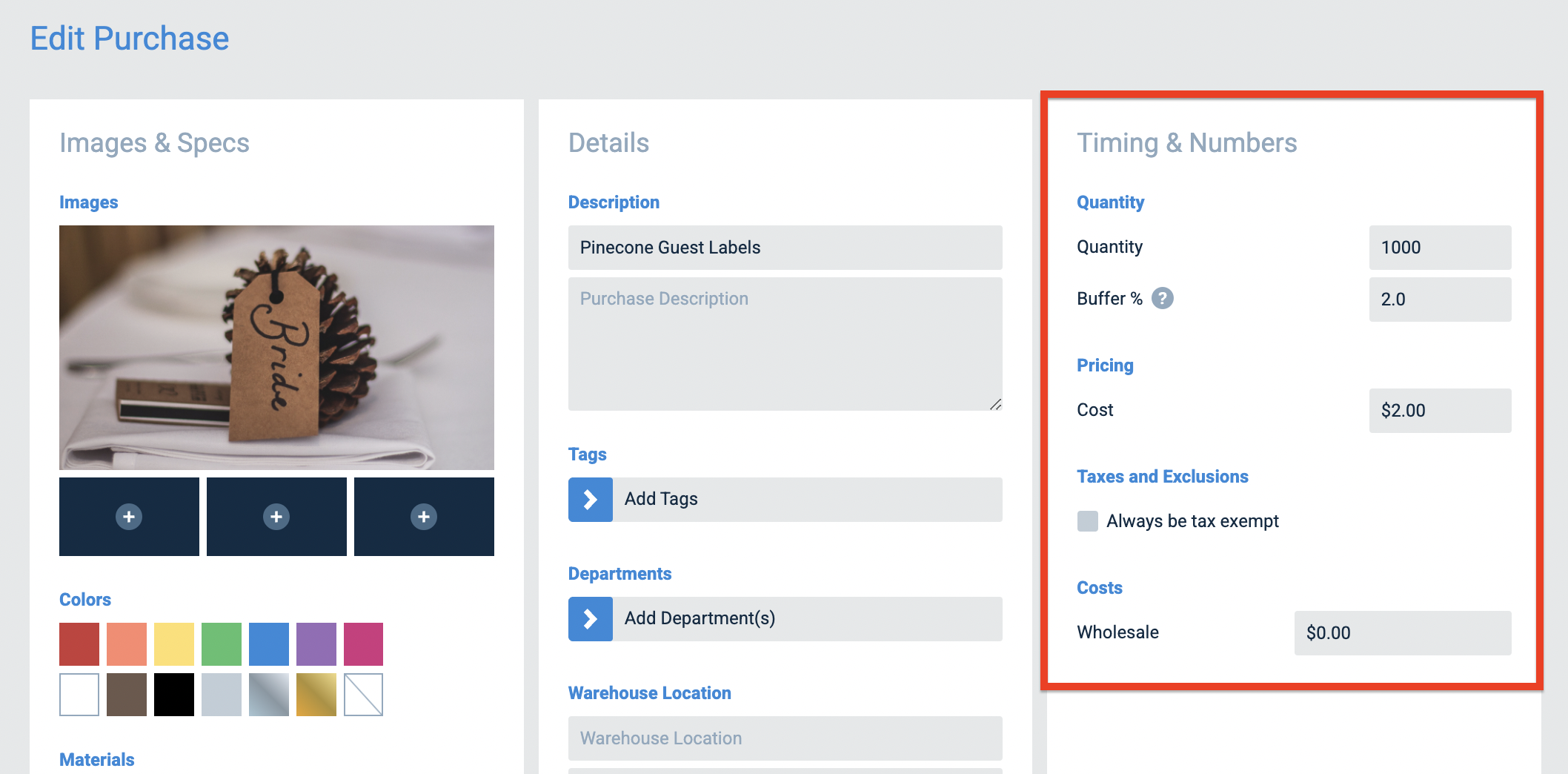Add image in the first plus slot
Screen dimensions: 1568x774
tap(129, 517)
